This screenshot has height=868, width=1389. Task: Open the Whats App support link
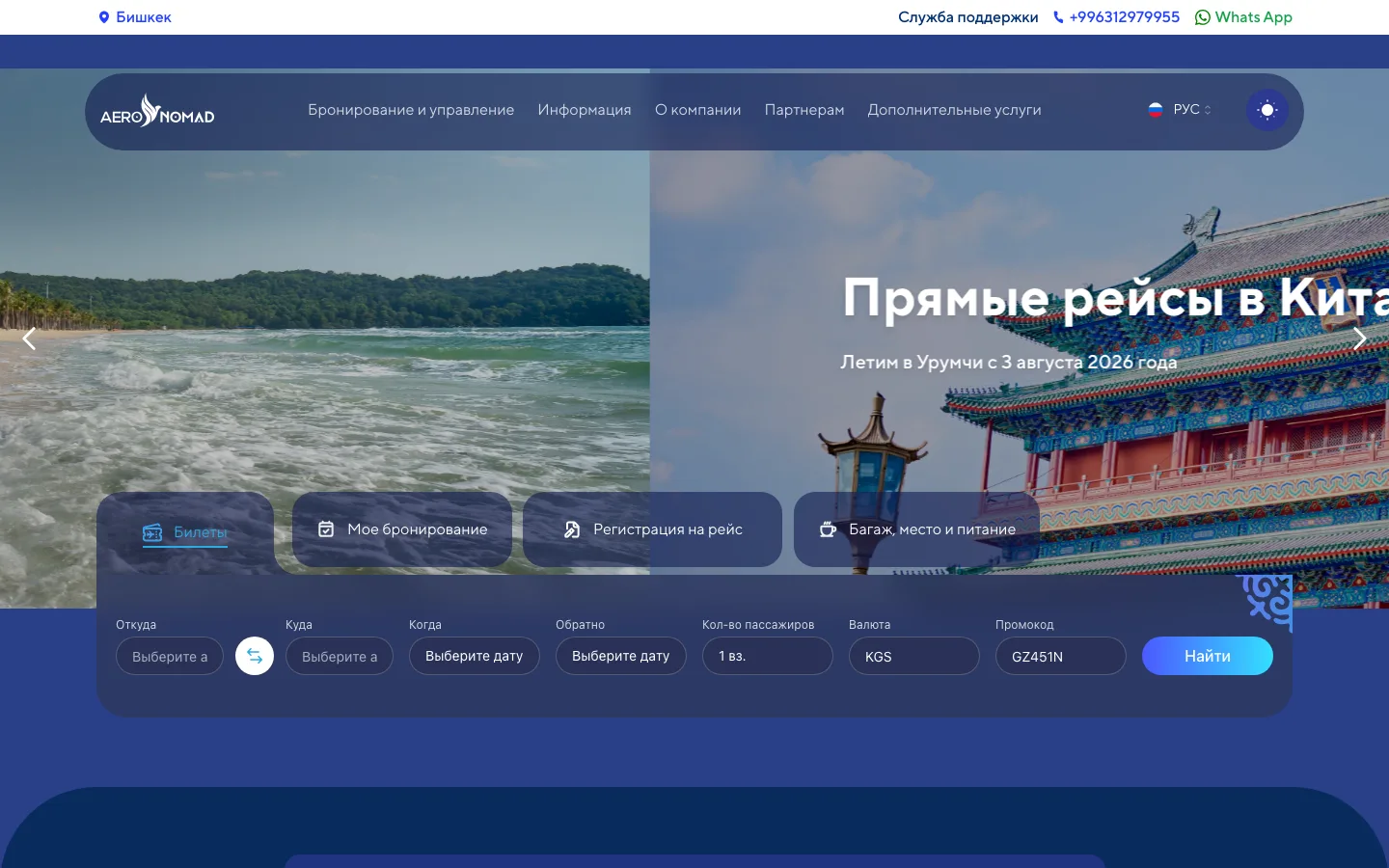[x=1243, y=17]
